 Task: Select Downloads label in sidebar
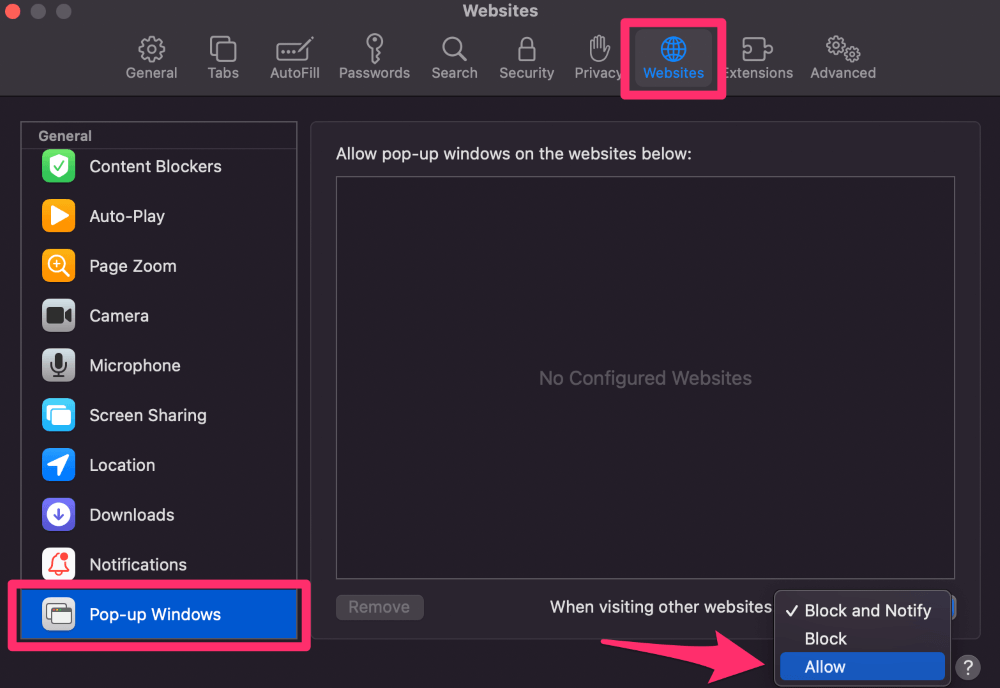[131, 515]
